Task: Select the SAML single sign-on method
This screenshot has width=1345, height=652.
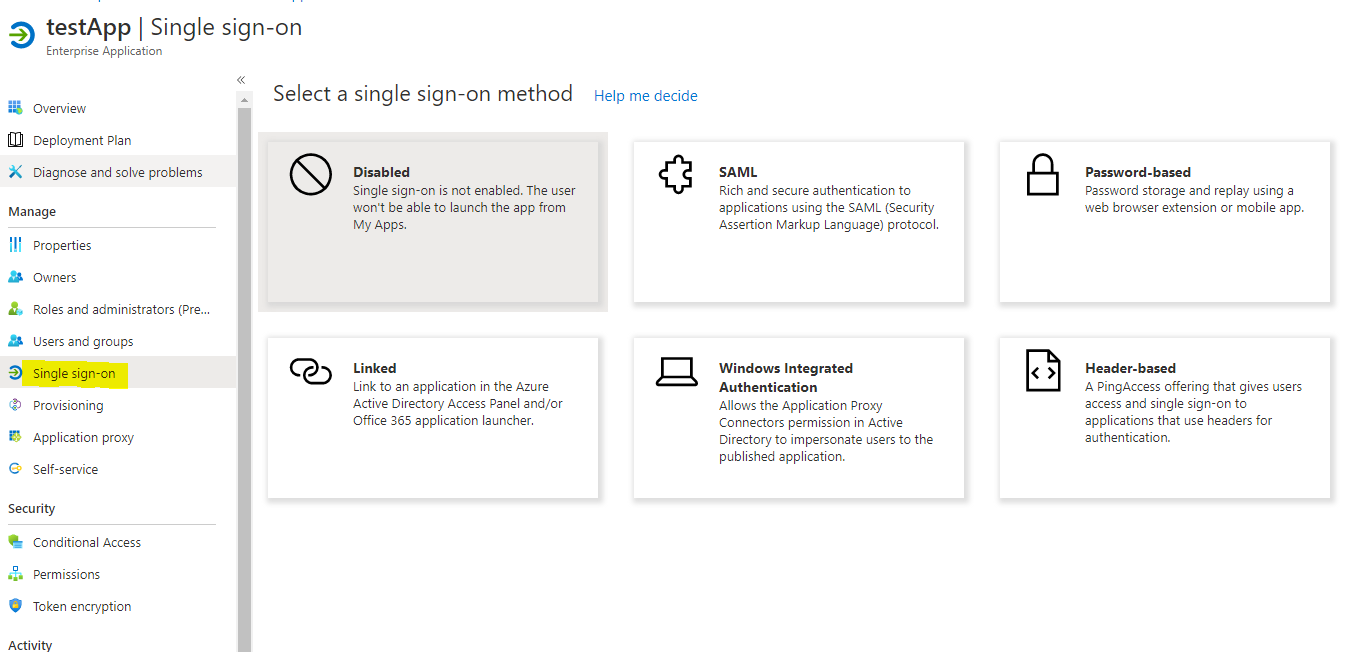Action: pyautogui.click(x=798, y=222)
